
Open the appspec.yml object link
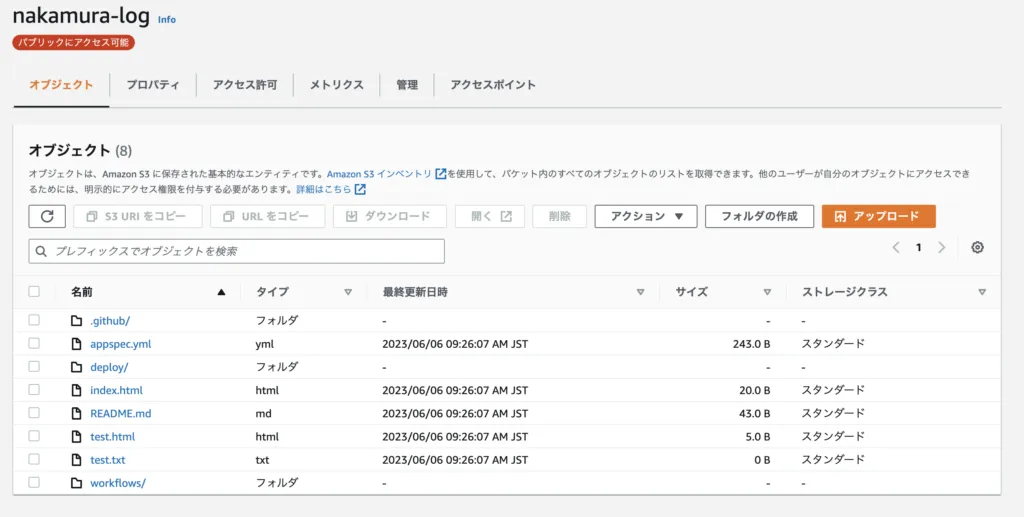(121, 344)
